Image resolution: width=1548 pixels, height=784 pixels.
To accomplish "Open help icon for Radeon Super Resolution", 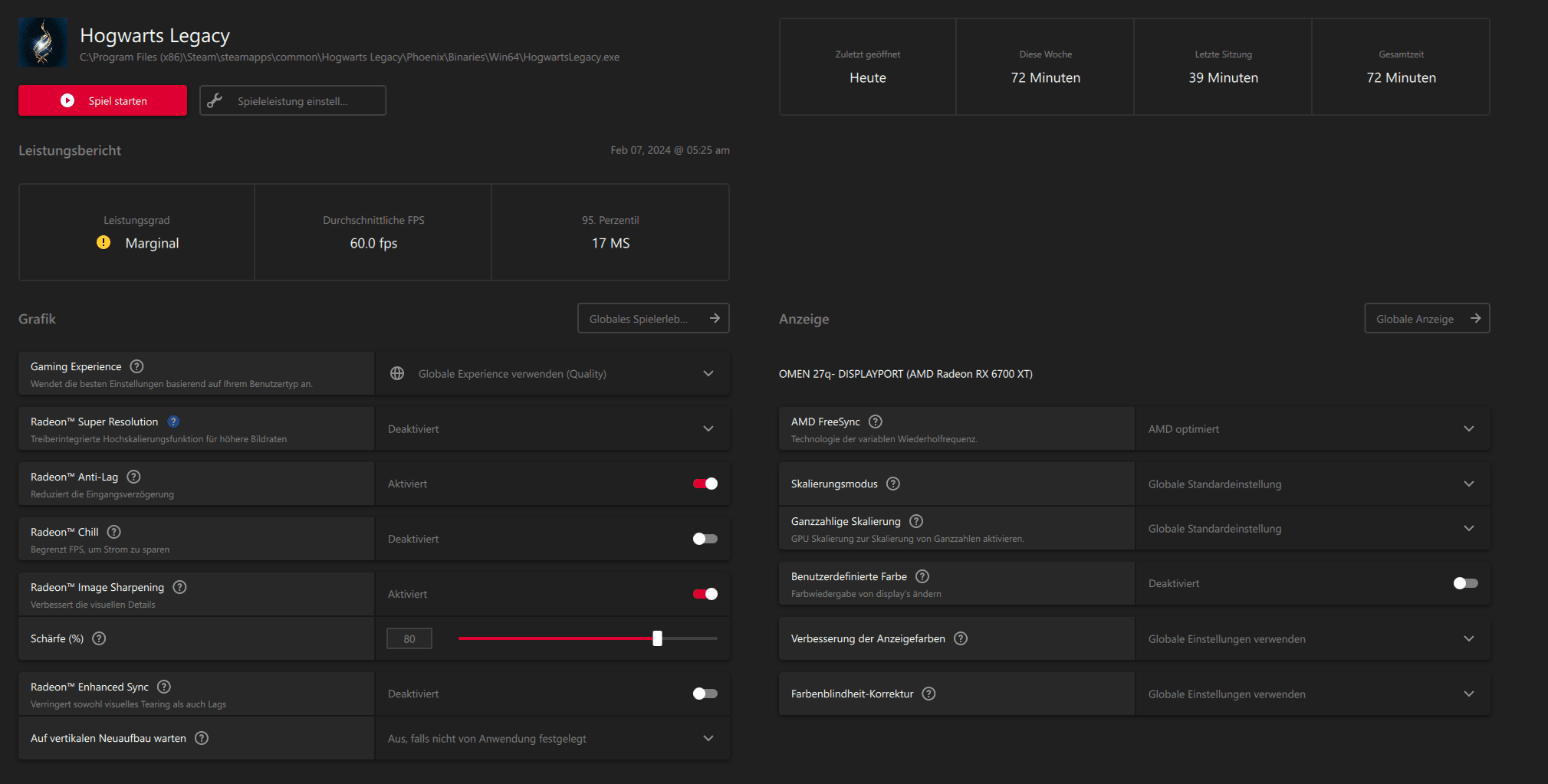I will [173, 422].
